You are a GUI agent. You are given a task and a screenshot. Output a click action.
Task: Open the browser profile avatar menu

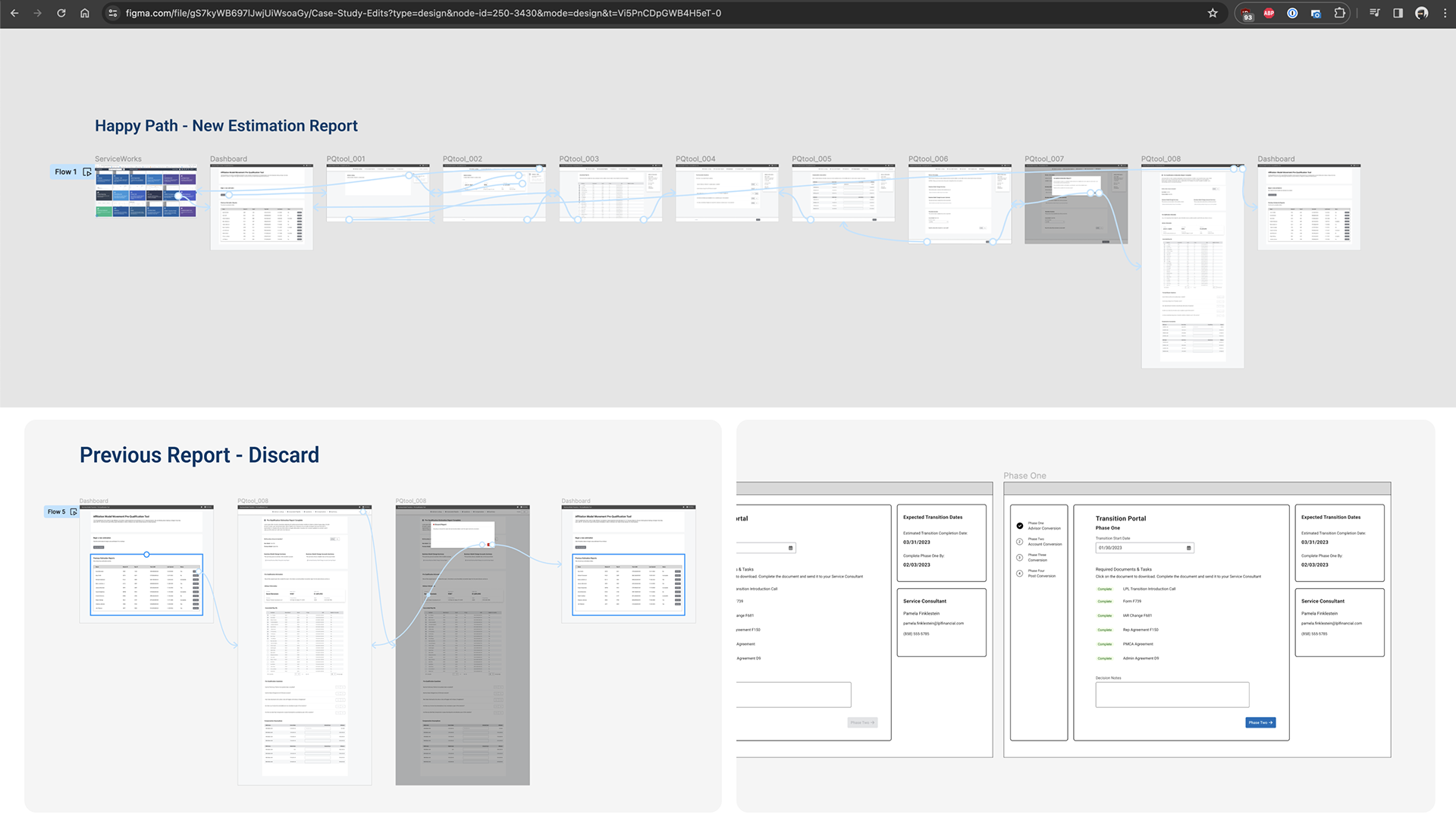[x=1422, y=13]
